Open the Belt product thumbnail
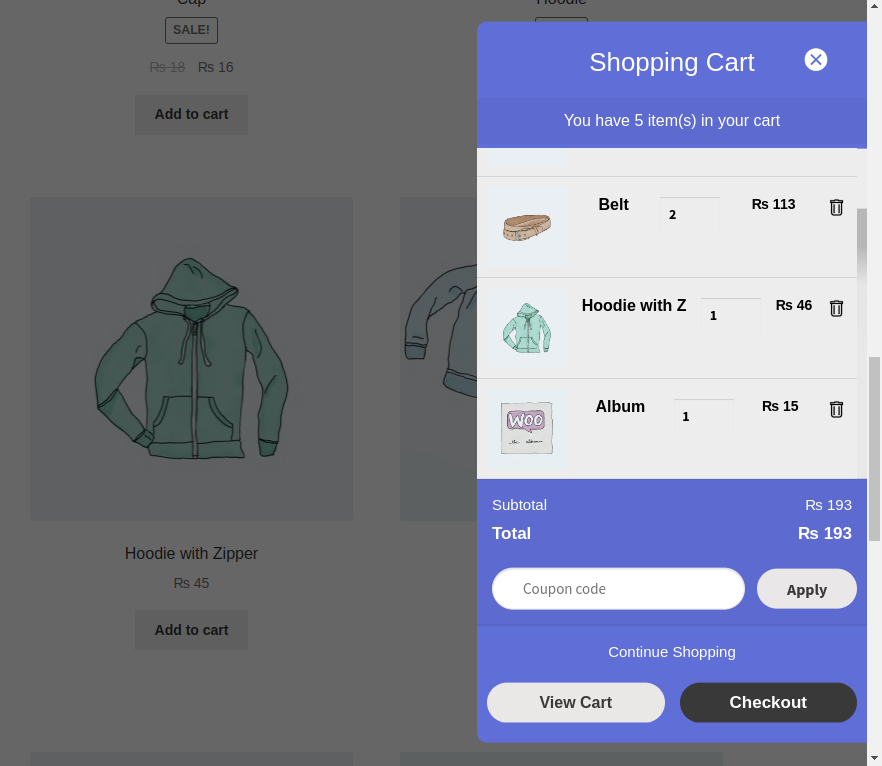882x766 pixels. coord(526,226)
